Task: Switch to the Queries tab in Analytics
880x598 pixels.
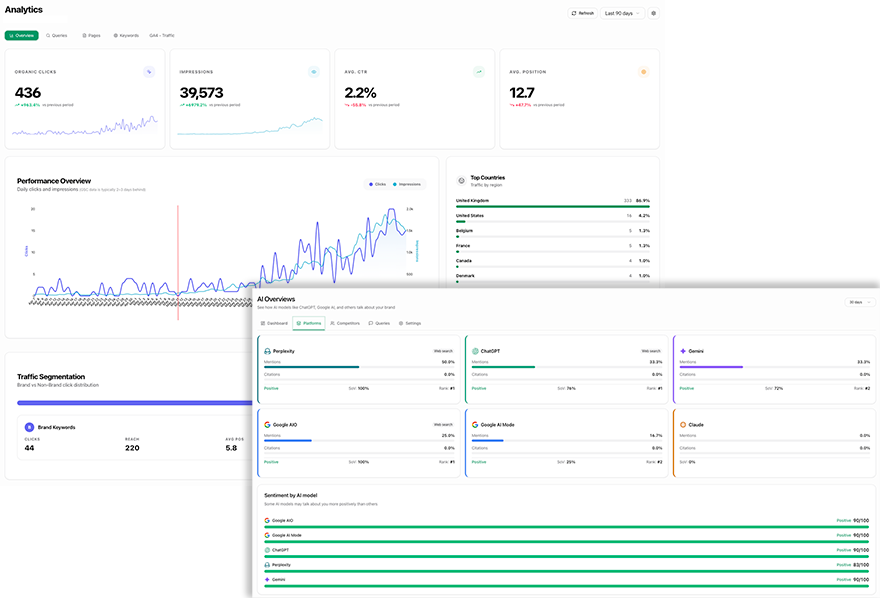Action: click(57, 35)
